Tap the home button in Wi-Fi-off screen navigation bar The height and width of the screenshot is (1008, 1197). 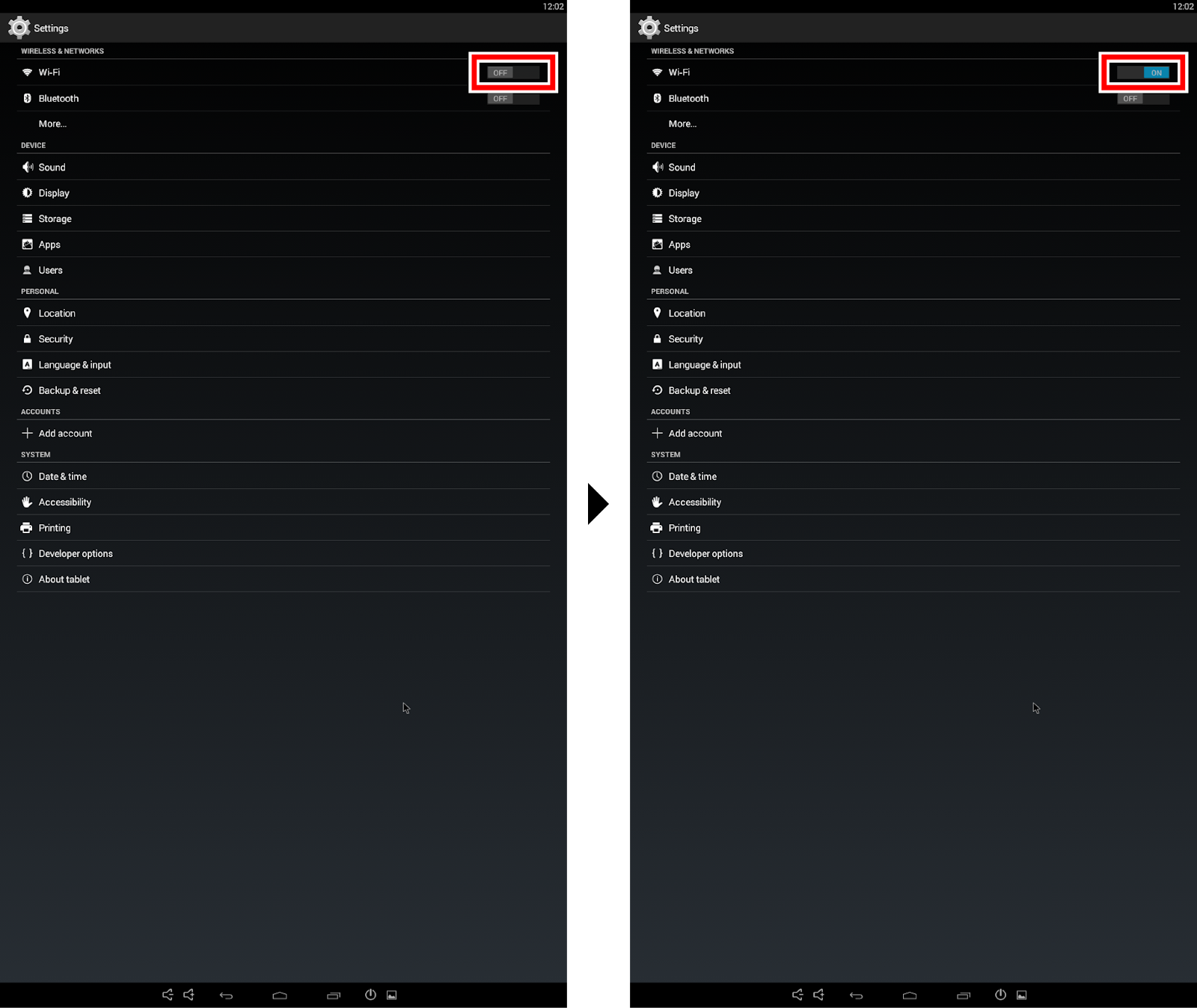click(280, 995)
